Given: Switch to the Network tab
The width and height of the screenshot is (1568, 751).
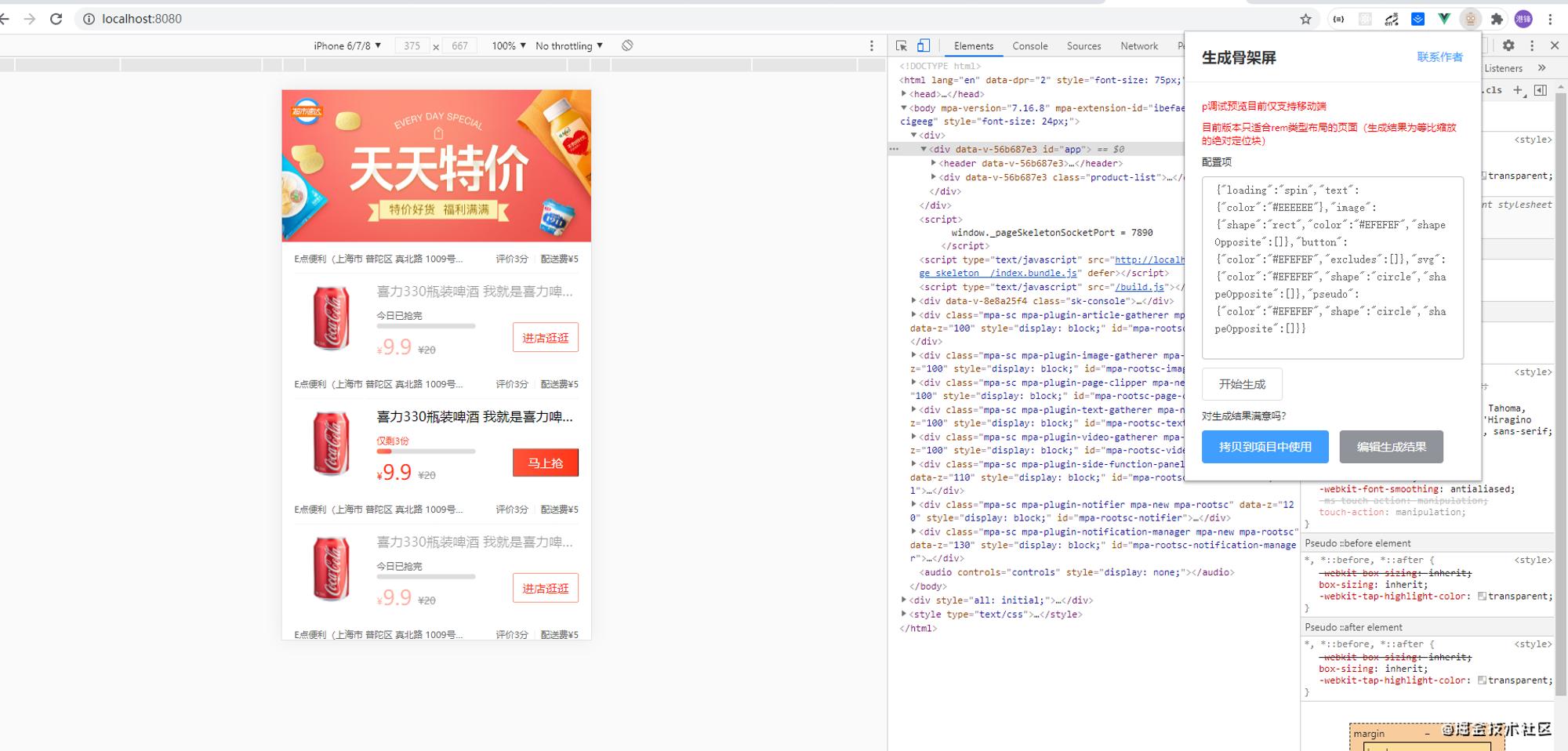Looking at the screenshot, I should click(1138, 45).
